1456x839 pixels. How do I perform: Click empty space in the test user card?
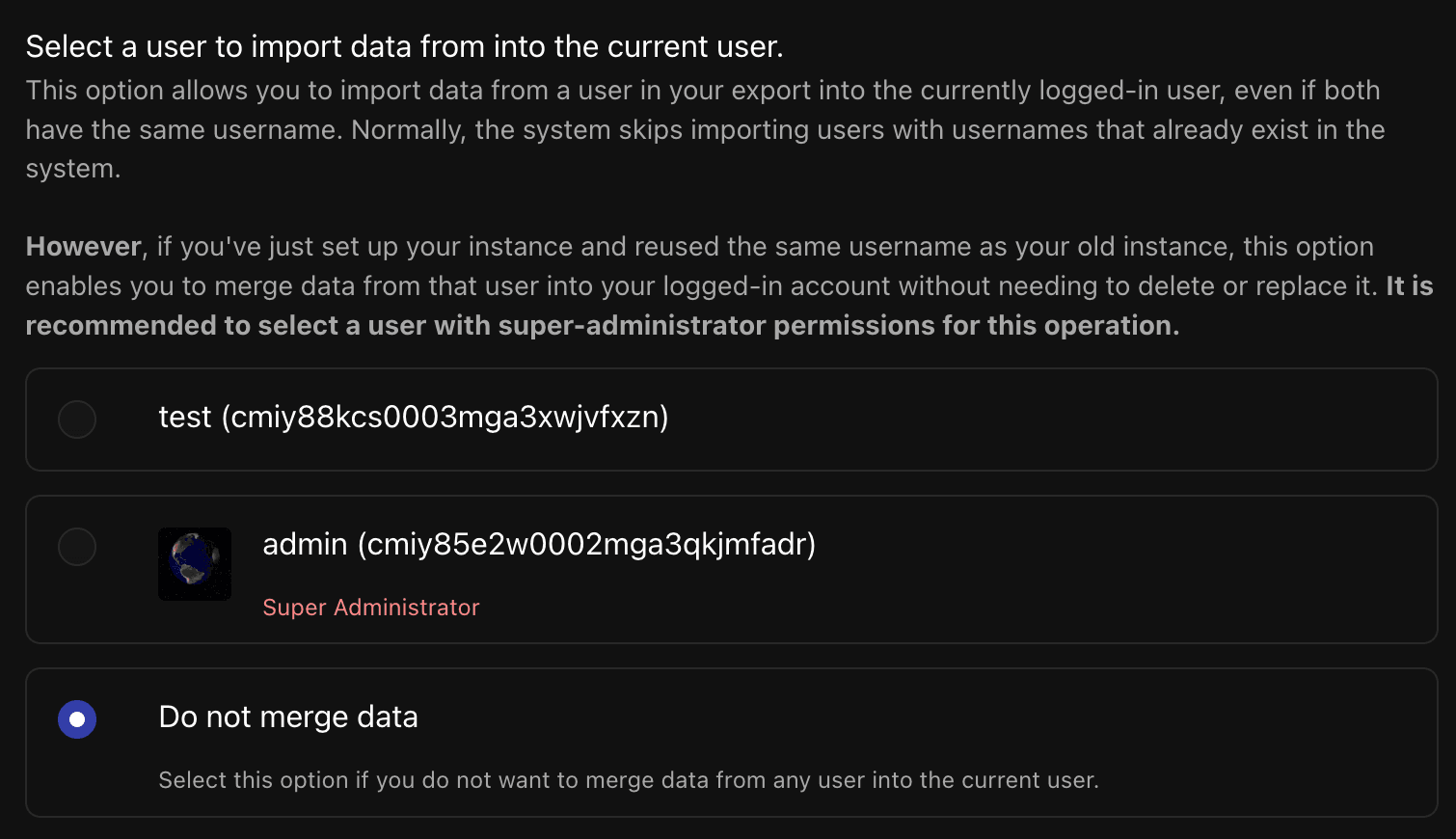click(x=1061, y=419)
